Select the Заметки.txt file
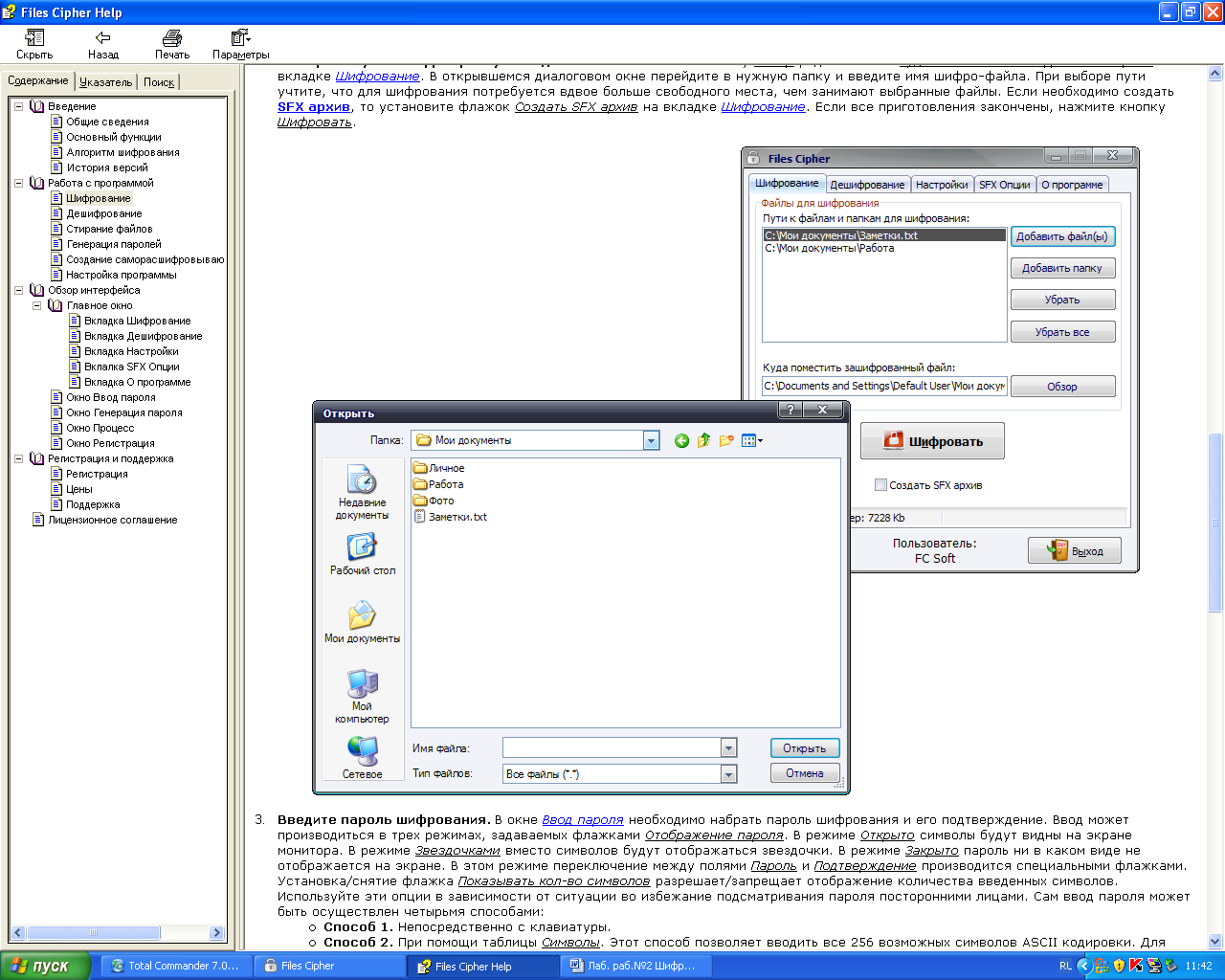 [451, 517]
